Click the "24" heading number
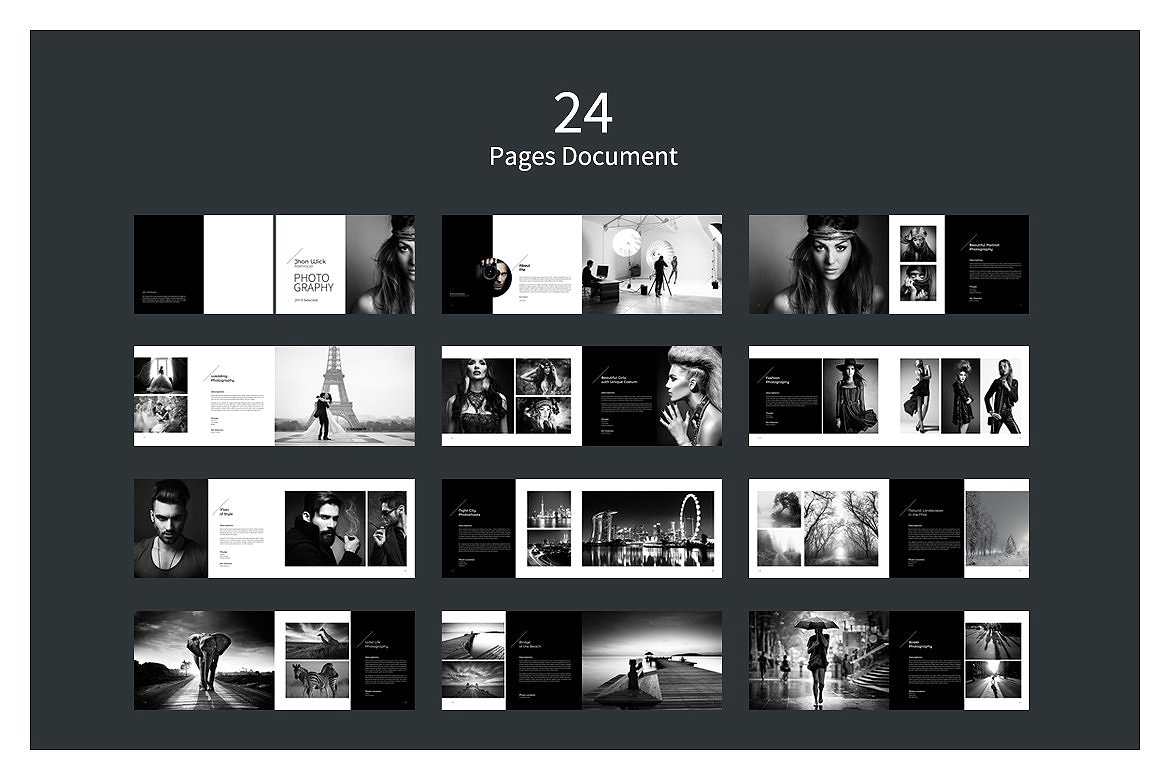 click(x=583, y=113)
